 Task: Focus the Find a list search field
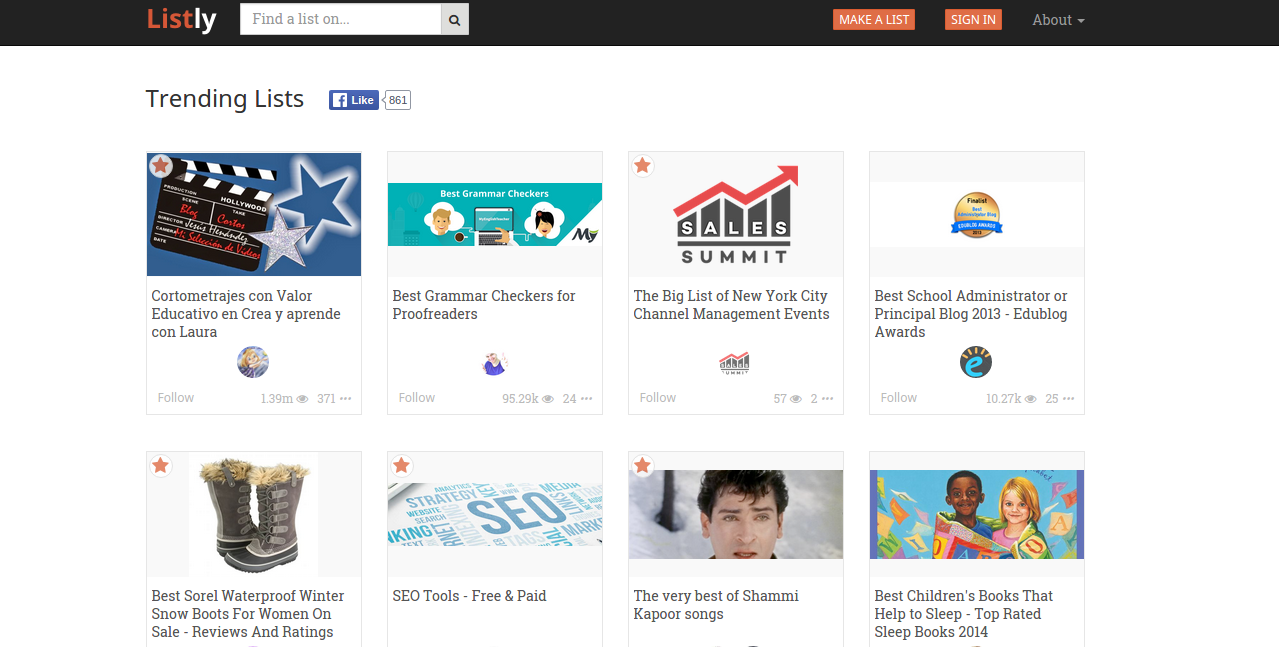coord(340,19)
